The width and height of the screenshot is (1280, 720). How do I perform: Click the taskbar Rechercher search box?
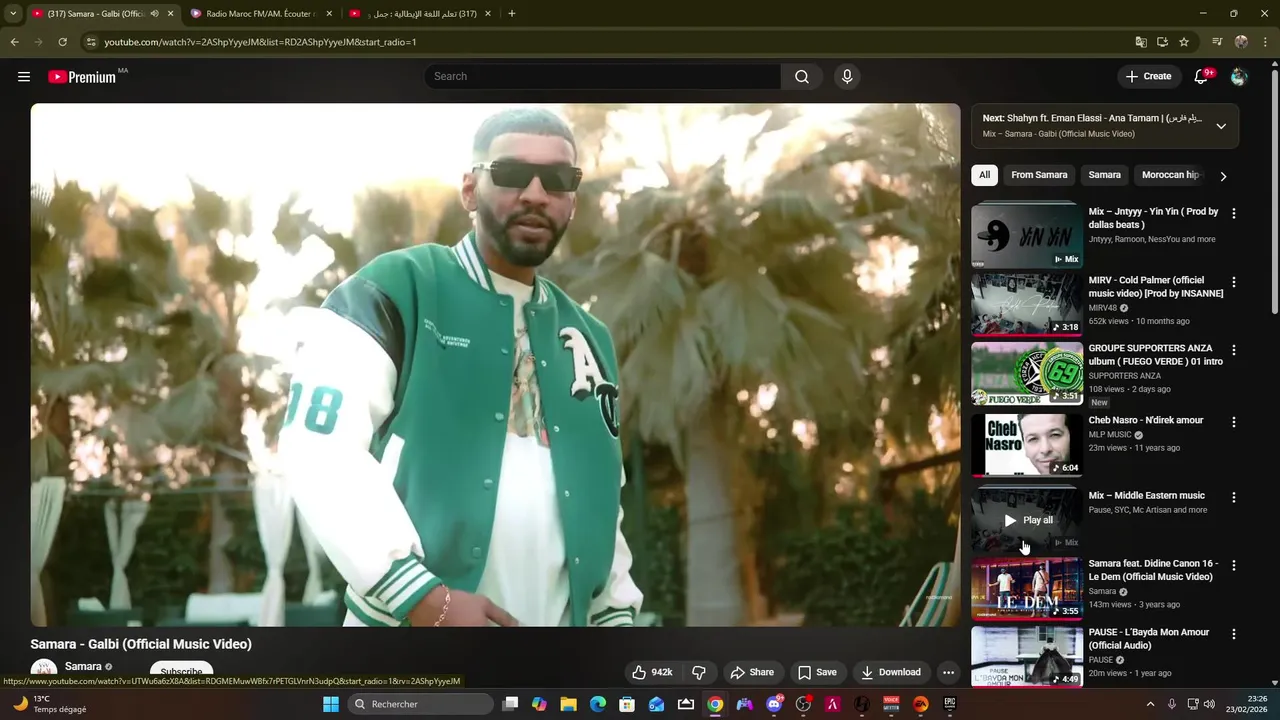pyautogui.click(x=420, y=704)
